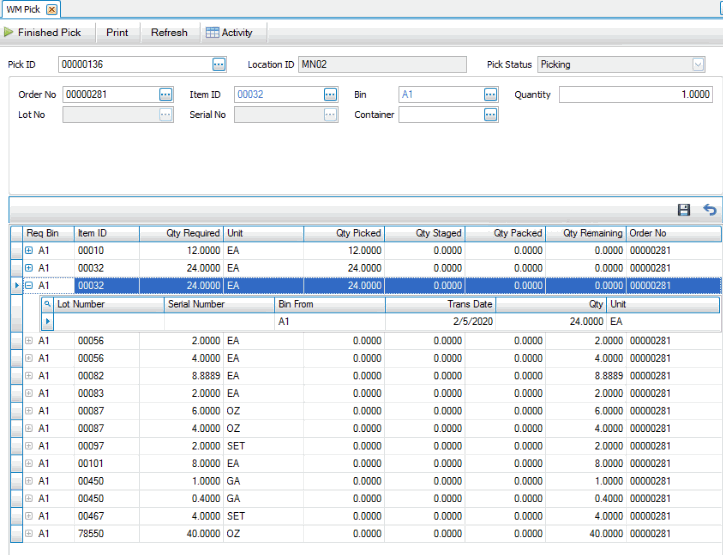Open the Order No lookup button
Viewport: 723px width, 555px height.
pyautogui.click(x=166, y=95)
